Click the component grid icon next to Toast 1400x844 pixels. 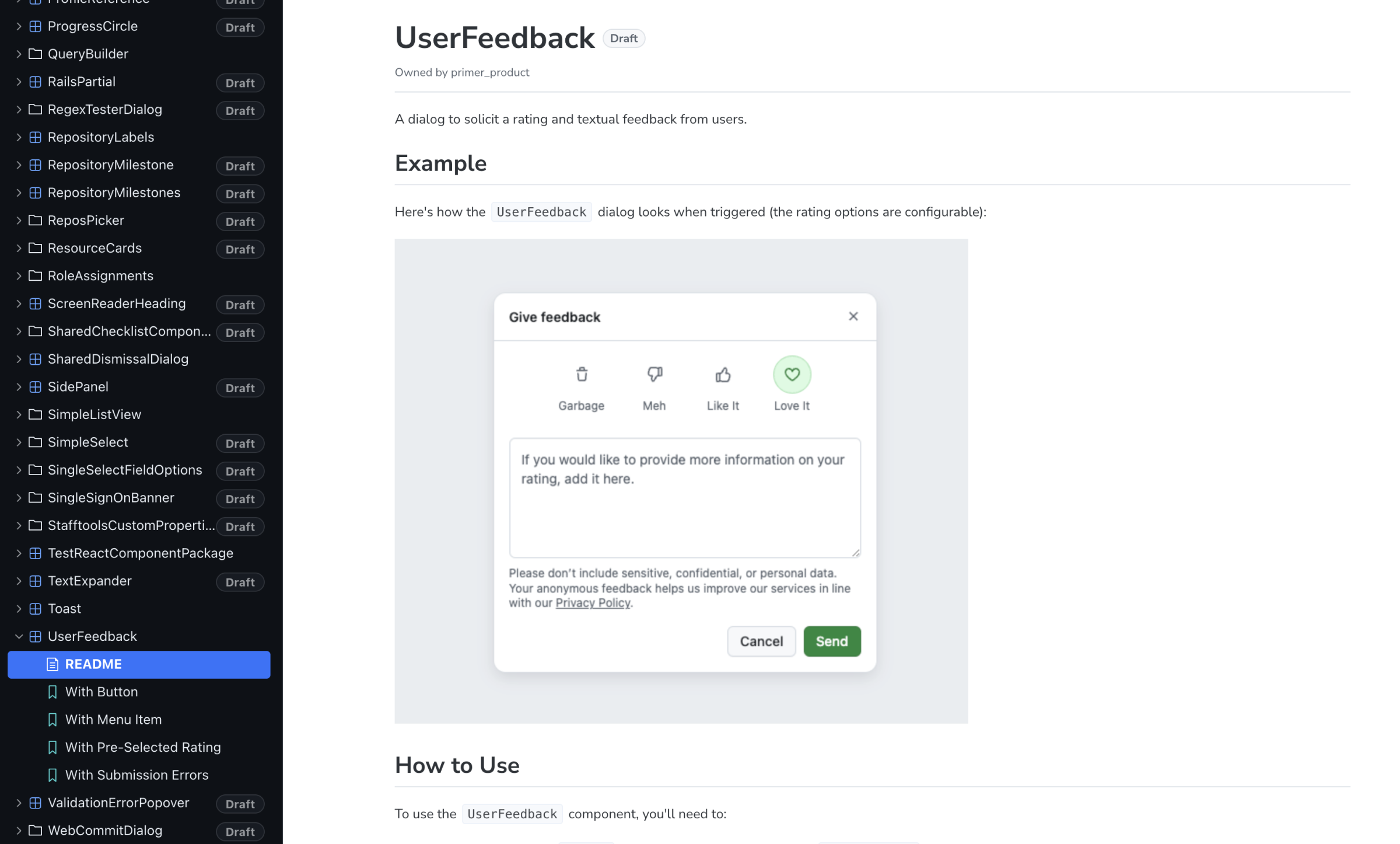tap(35, 608)
